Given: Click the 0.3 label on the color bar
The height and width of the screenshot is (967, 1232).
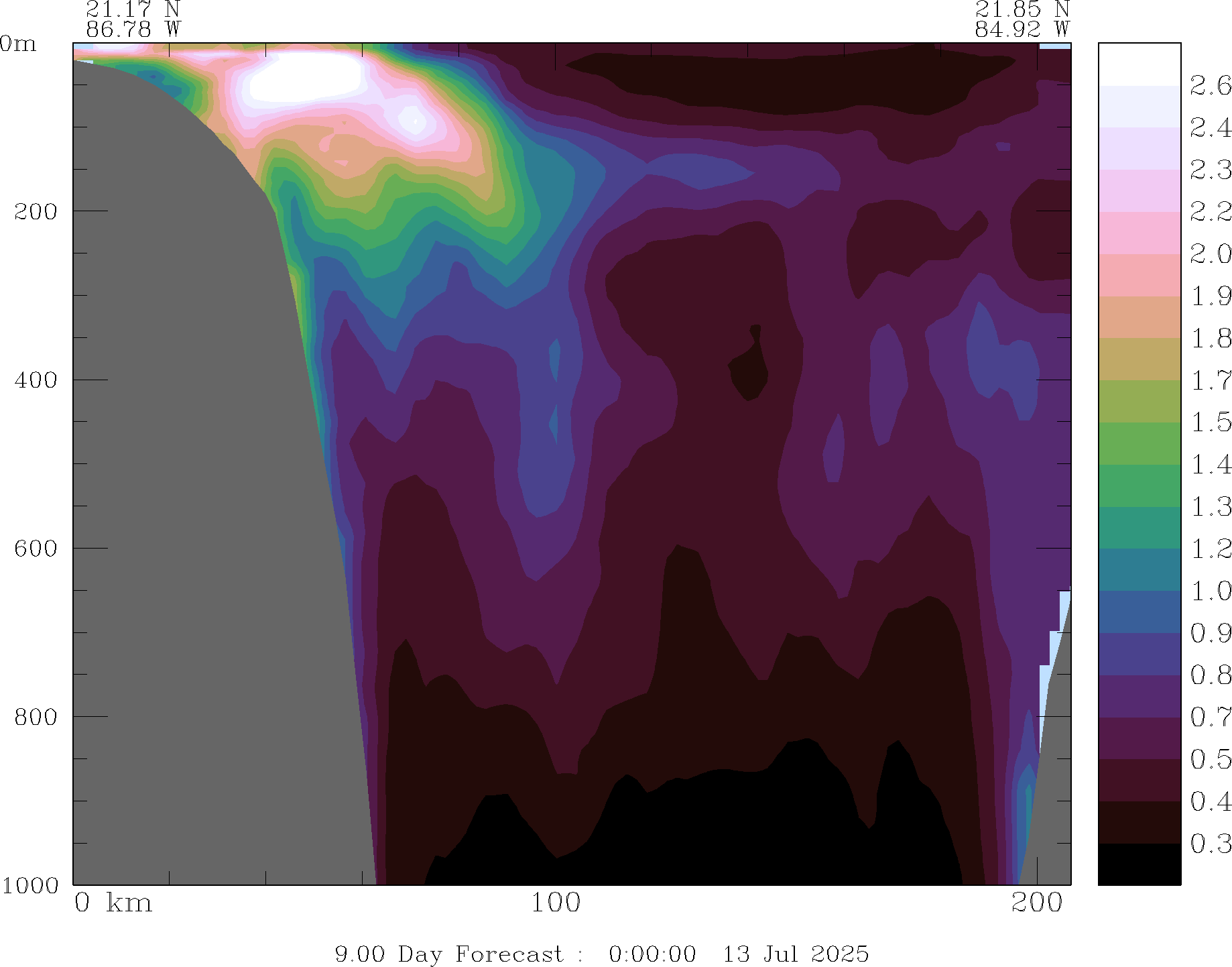Looking at the screenshot, I should tap(1210, 844).
